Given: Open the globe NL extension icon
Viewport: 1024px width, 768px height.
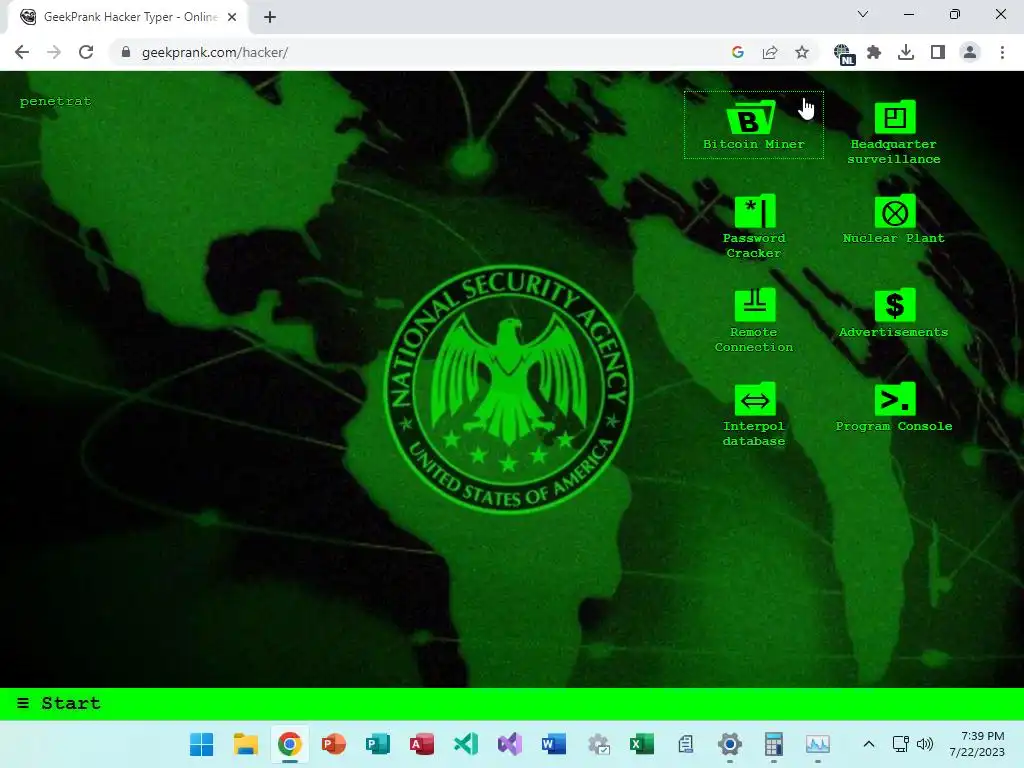Looking at the screenshot, I should 844,54.
